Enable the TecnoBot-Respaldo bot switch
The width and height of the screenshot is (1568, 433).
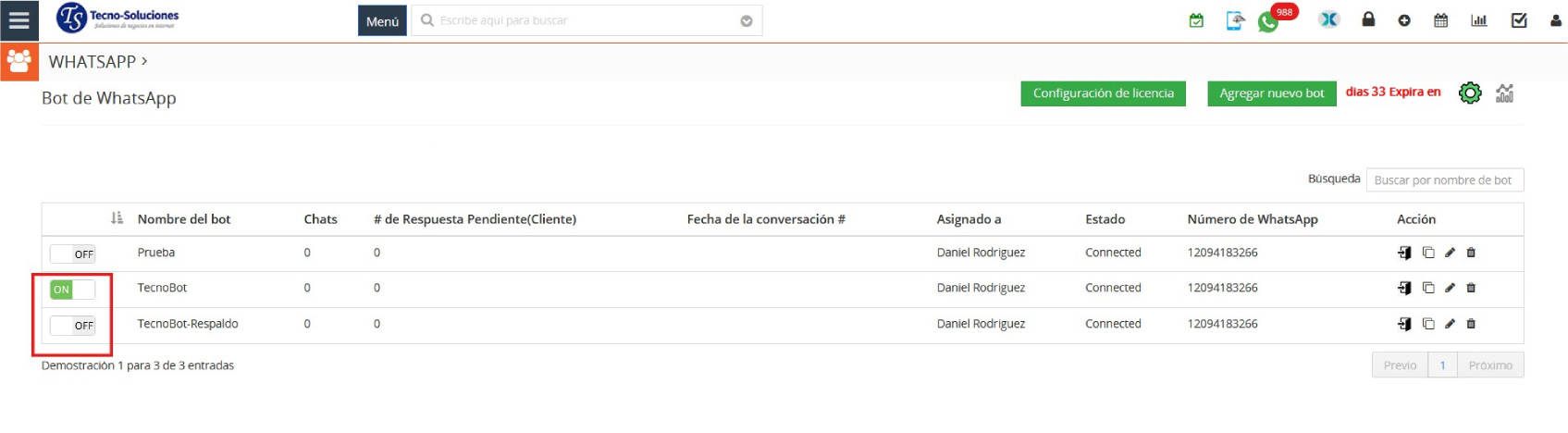pos(72,326)
